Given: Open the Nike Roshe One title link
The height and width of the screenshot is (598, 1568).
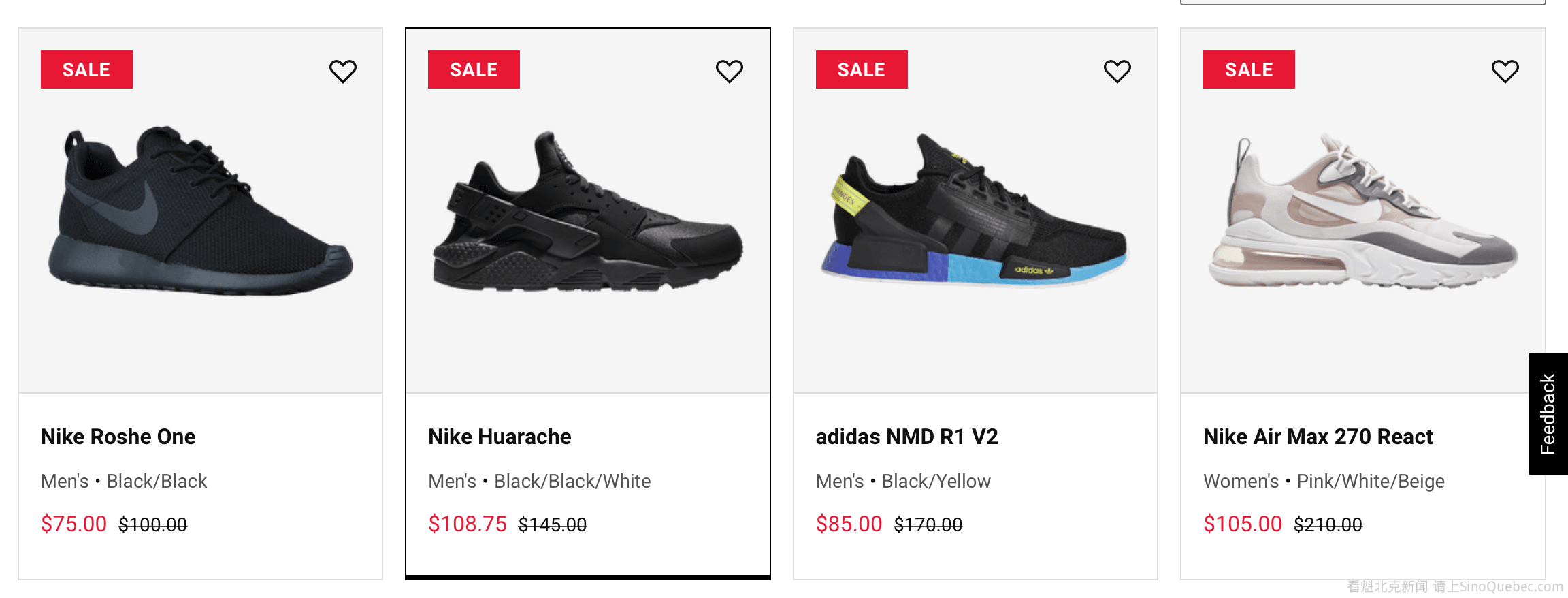Looking at the screenshot, I should (x=118, y=437).
